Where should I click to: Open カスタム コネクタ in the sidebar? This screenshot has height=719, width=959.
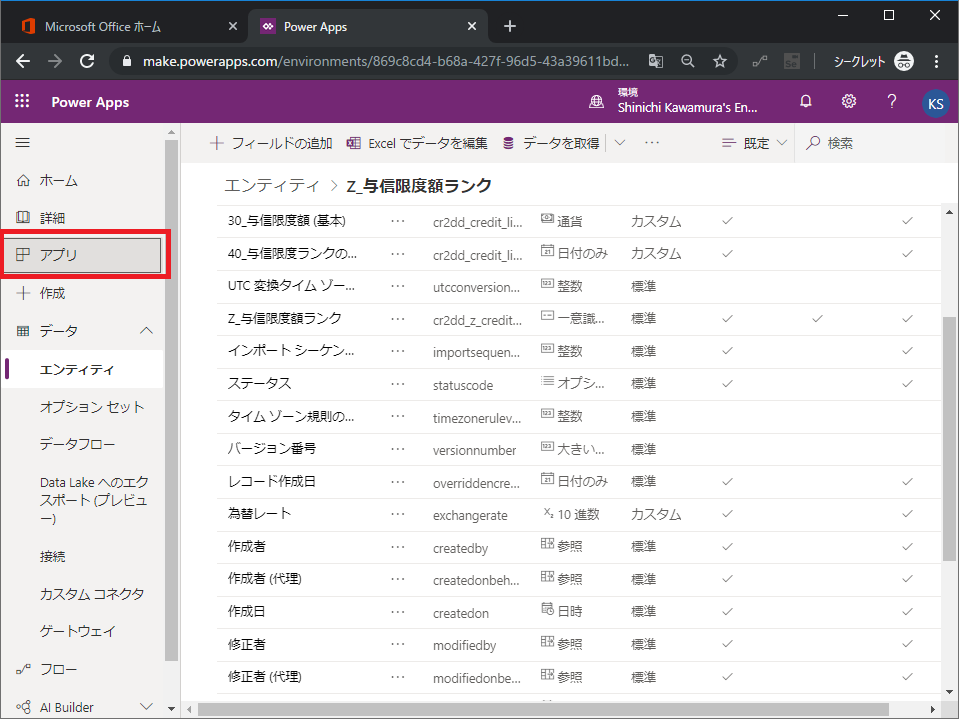point(92,594)
